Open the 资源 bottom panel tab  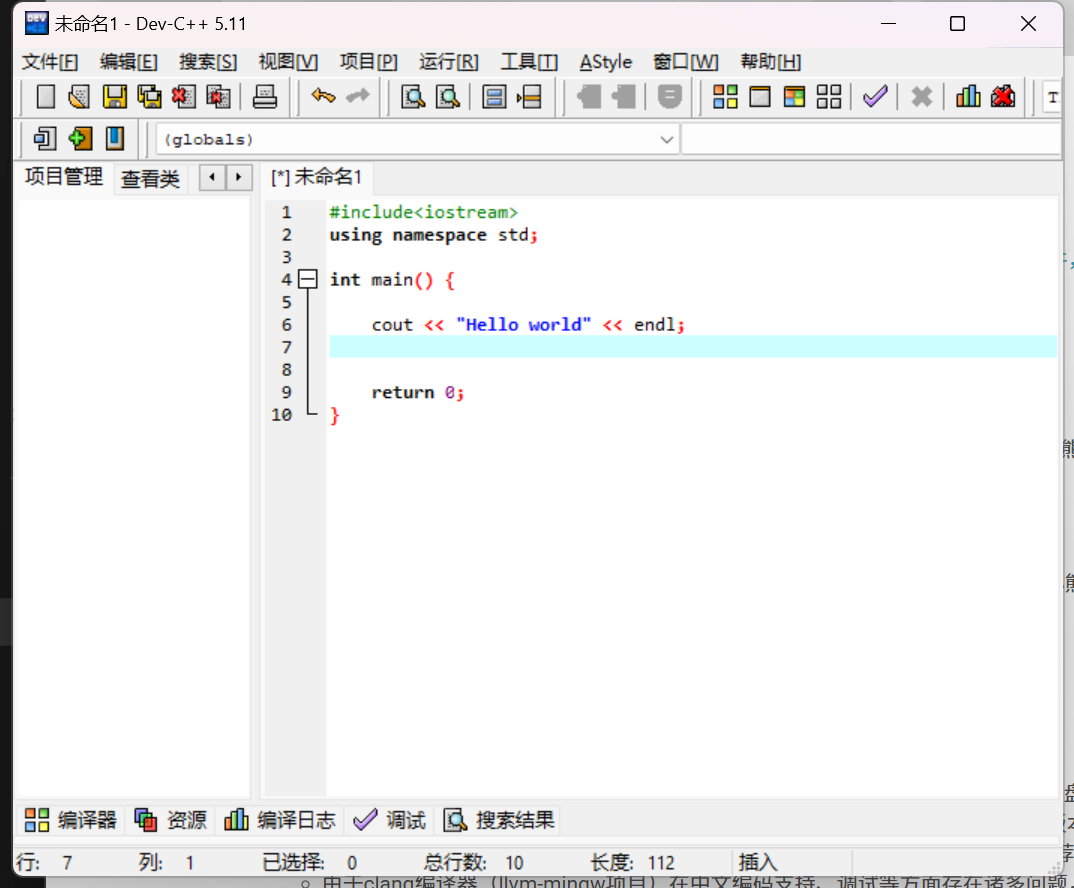[171, 819]
